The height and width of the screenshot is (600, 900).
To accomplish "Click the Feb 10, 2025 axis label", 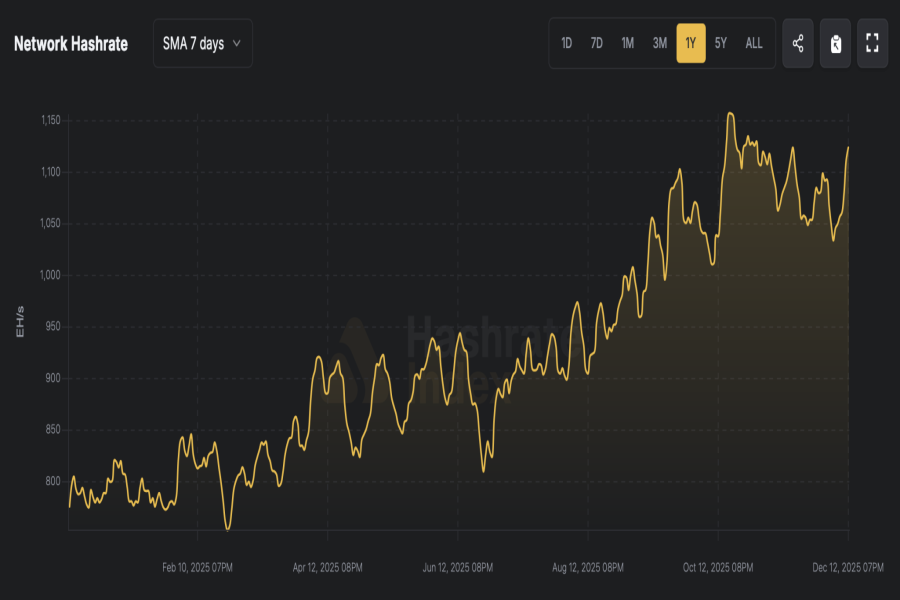I will tap(198, 567).
